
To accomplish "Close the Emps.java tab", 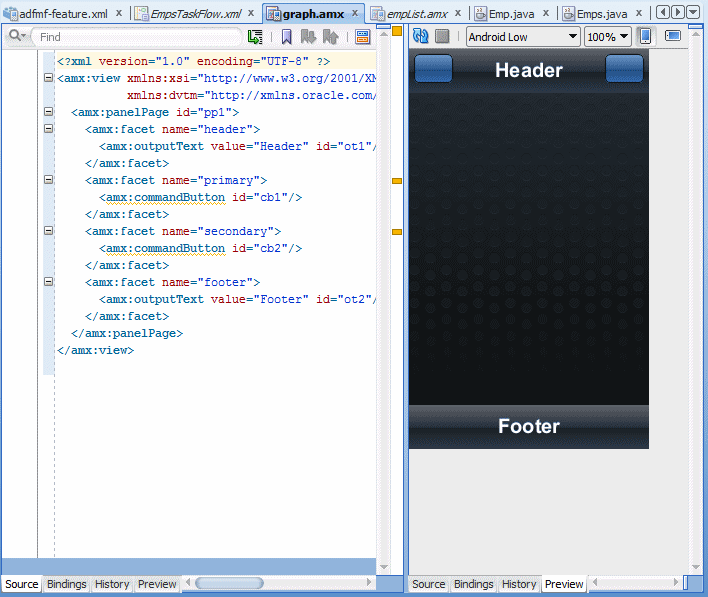I will pyautogui.click(x=639, y=13).
